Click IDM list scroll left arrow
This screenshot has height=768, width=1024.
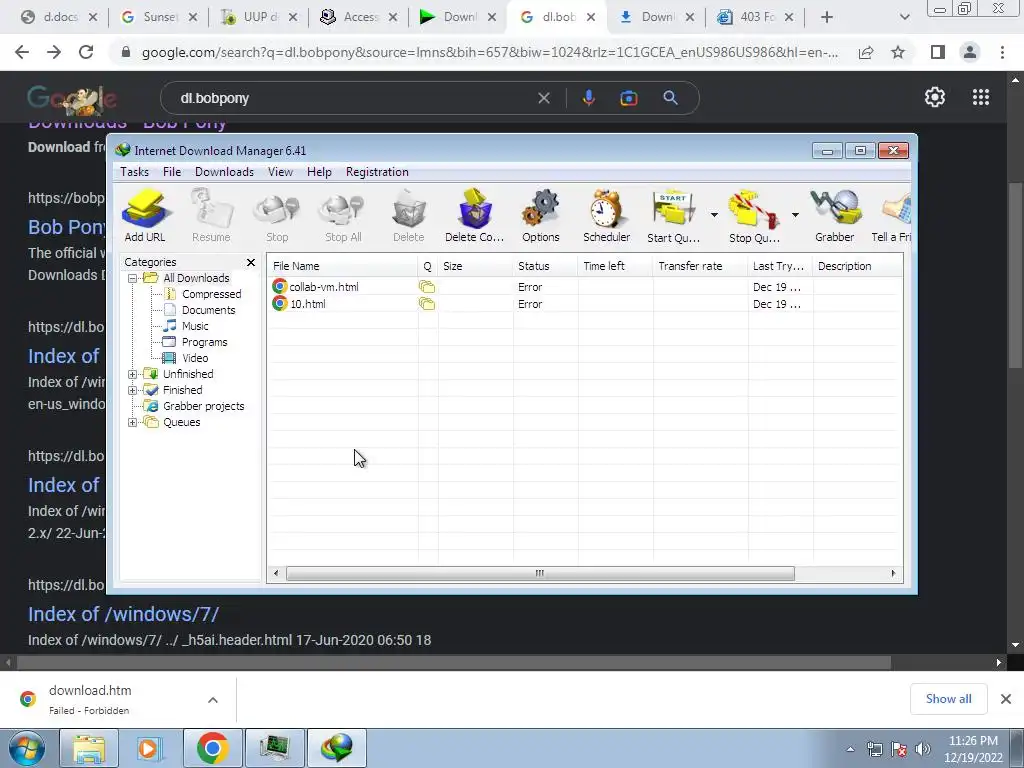pyautogui.click(x=276, y=573)
